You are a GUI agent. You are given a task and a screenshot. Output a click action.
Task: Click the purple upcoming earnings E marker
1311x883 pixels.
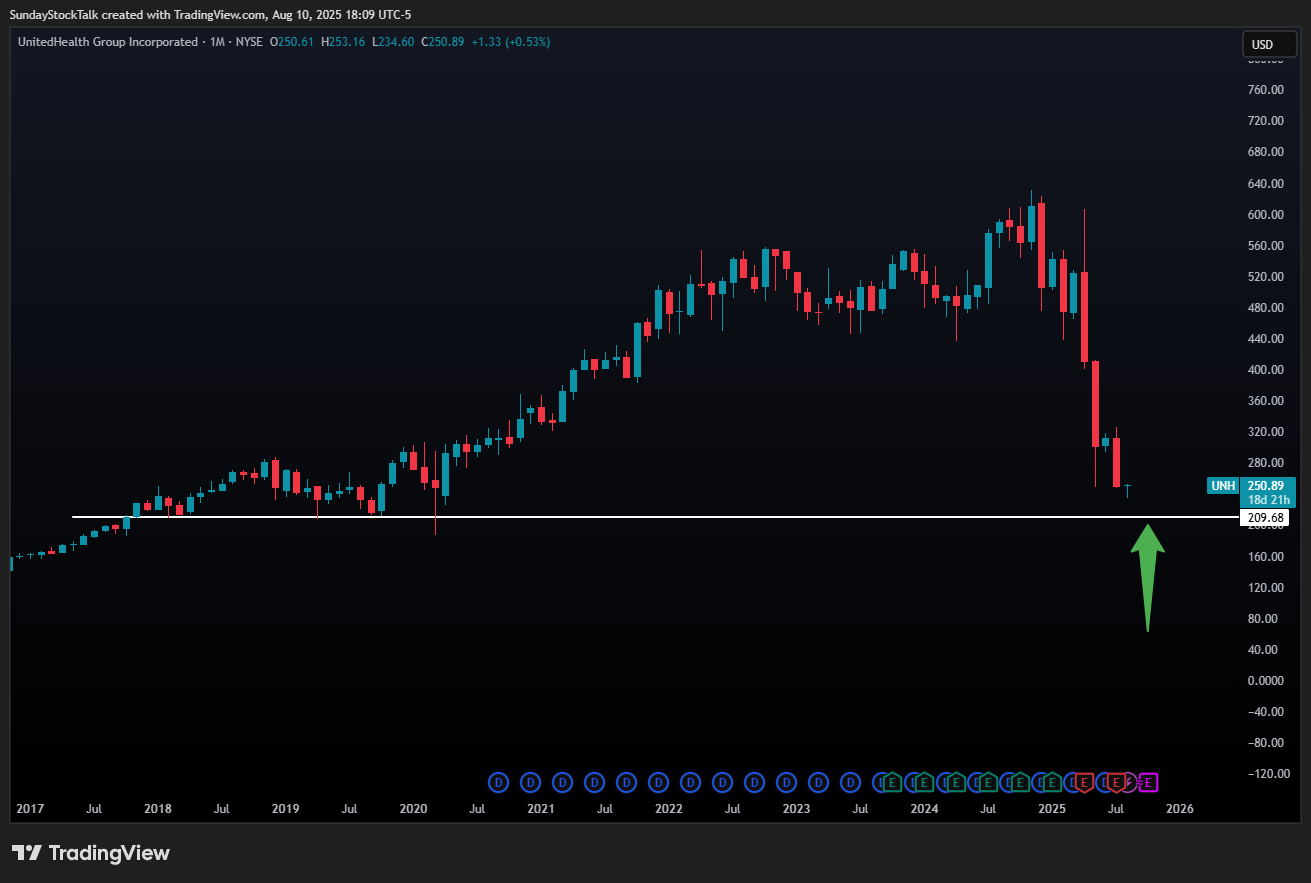pyautogui.click(x=1149, y=781)
